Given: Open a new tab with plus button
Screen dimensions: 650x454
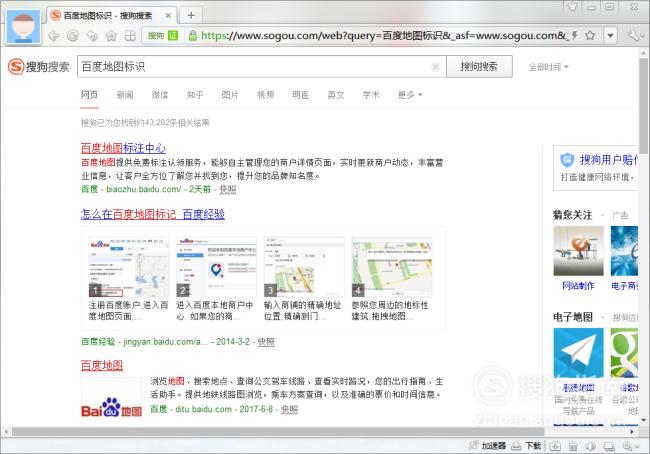Looking at the screenshot, I should 191,15.
